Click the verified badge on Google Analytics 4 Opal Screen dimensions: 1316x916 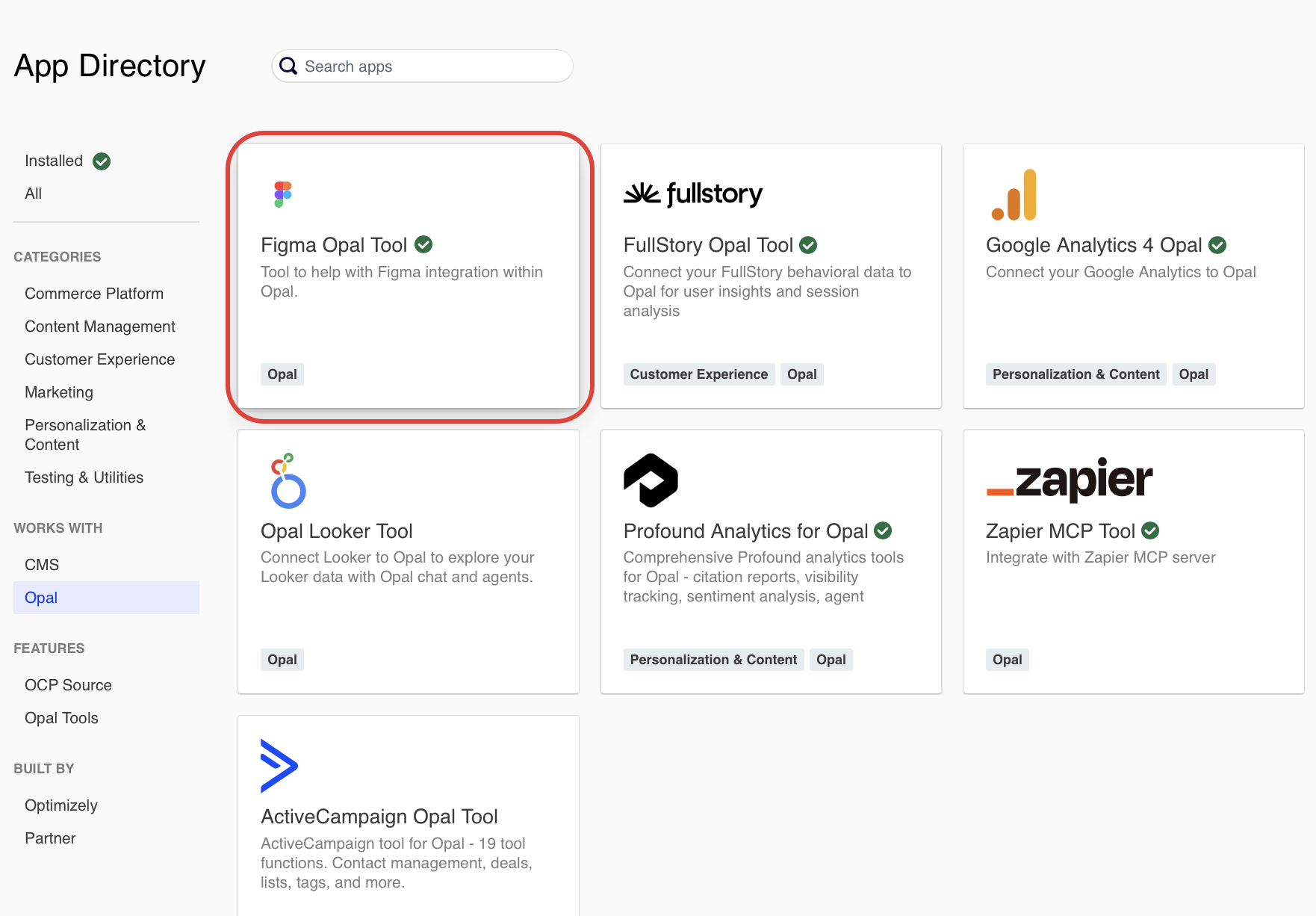click(1217, 245)
